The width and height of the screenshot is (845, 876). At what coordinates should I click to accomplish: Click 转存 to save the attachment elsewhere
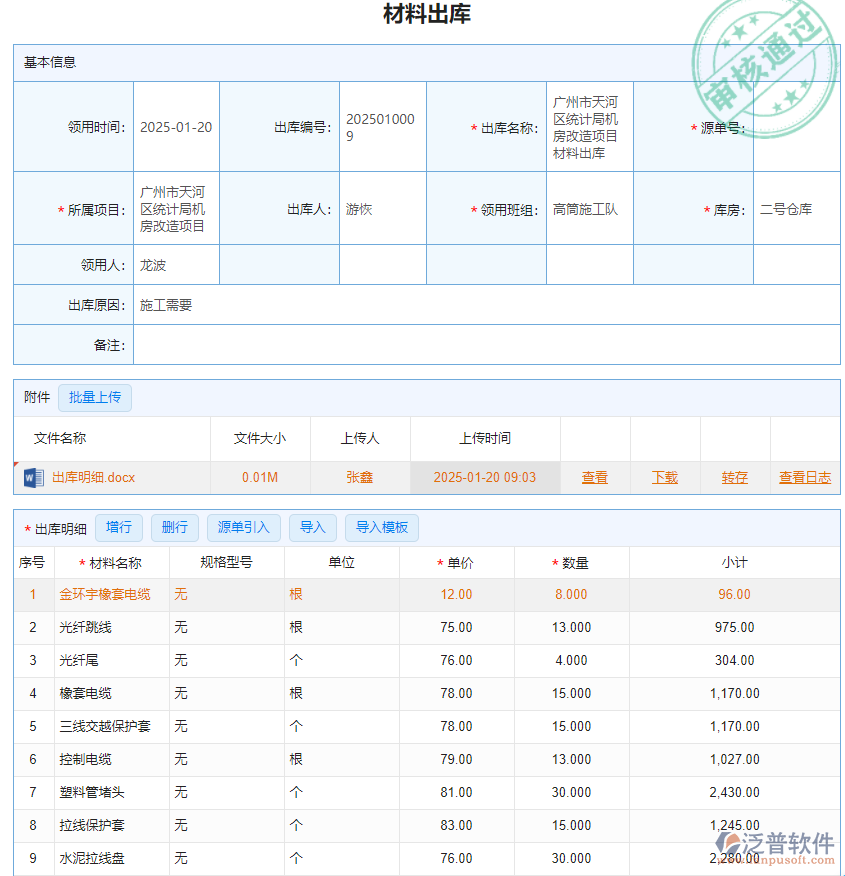click(x=734, y=477)
